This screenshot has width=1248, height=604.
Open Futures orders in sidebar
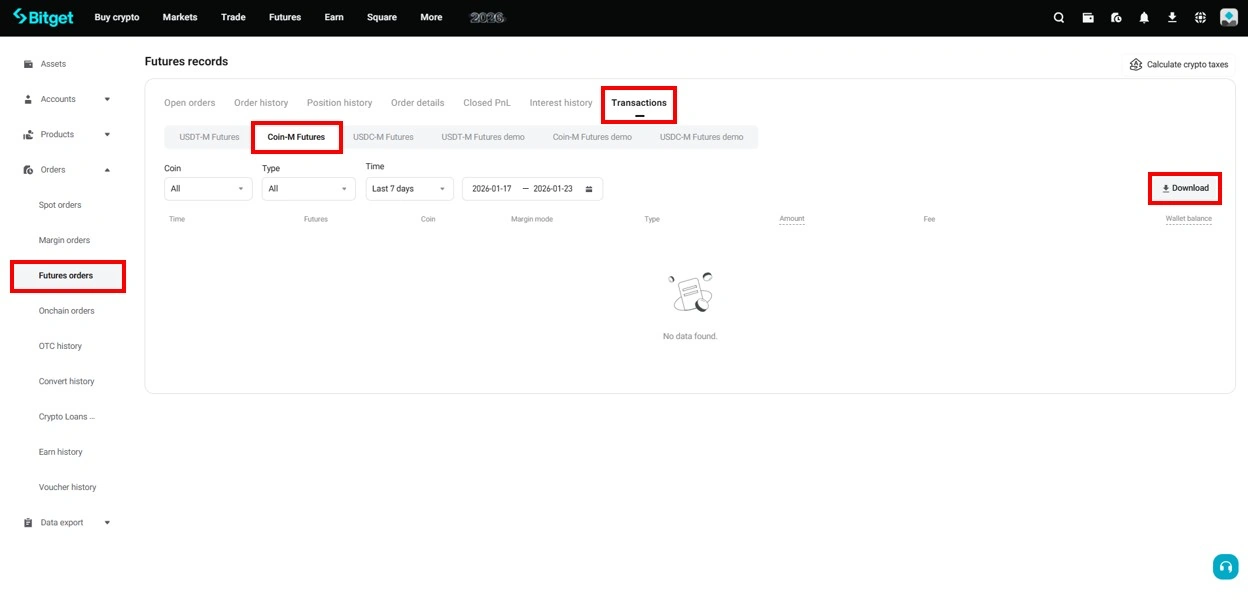66,276
